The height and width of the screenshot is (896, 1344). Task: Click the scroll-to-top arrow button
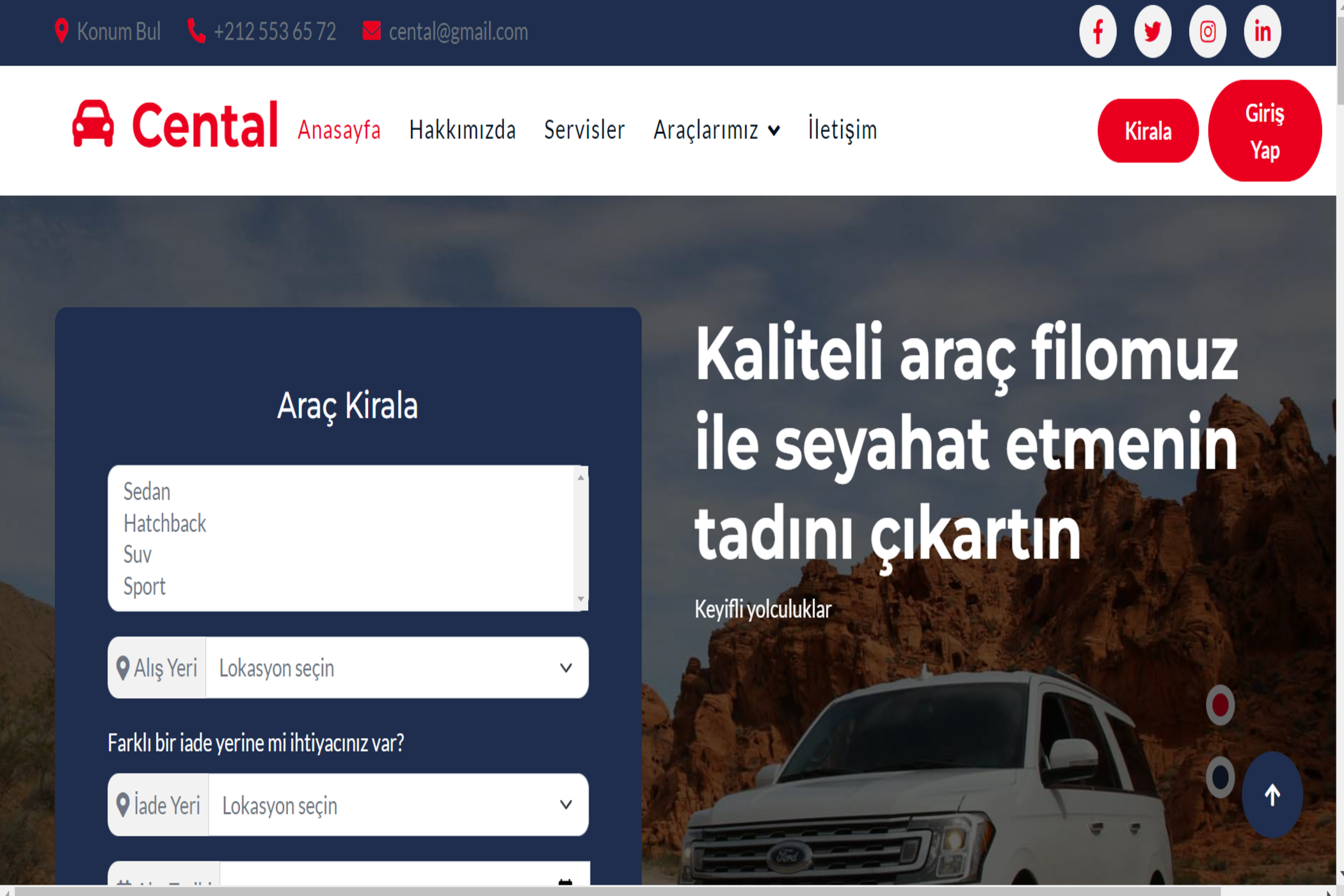coord(1272,794)
